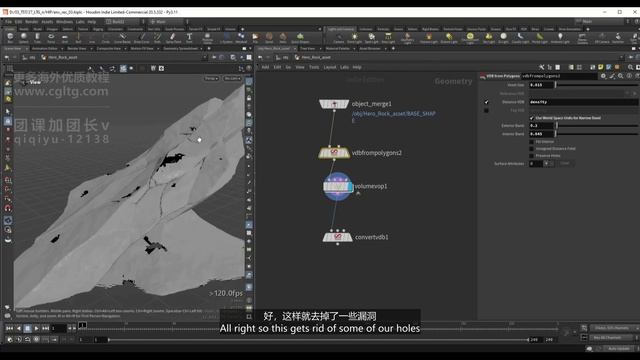Screen dimensions: 640x360
Task: Enable the Preserve Holes checkbox
Action: (x=531, y=156)
